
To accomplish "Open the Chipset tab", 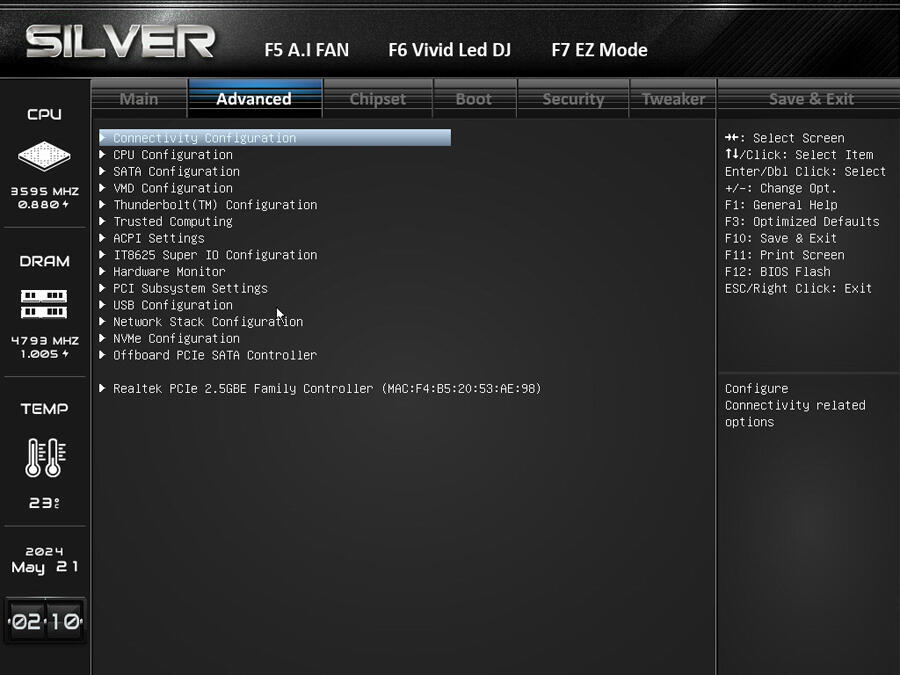I will pyautogui.click(x=378, y=99).
